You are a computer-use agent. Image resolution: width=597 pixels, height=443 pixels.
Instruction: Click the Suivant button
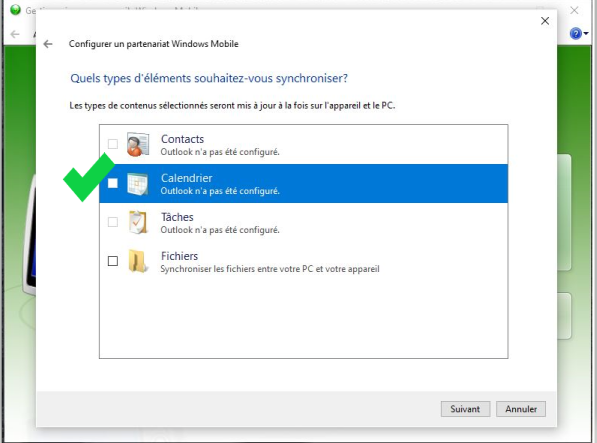click(x=465, y=409)
